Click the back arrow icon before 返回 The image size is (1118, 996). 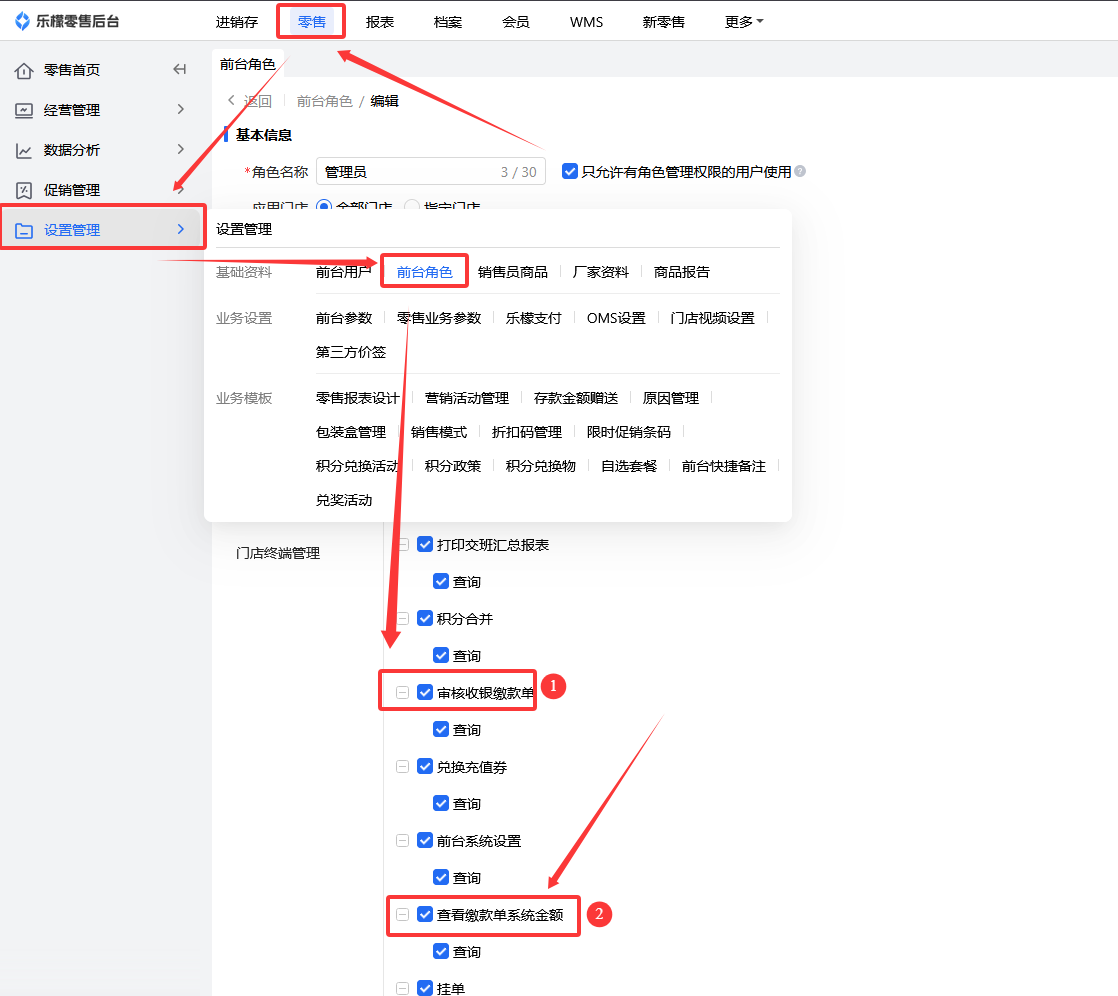click(x=231, y=101)
